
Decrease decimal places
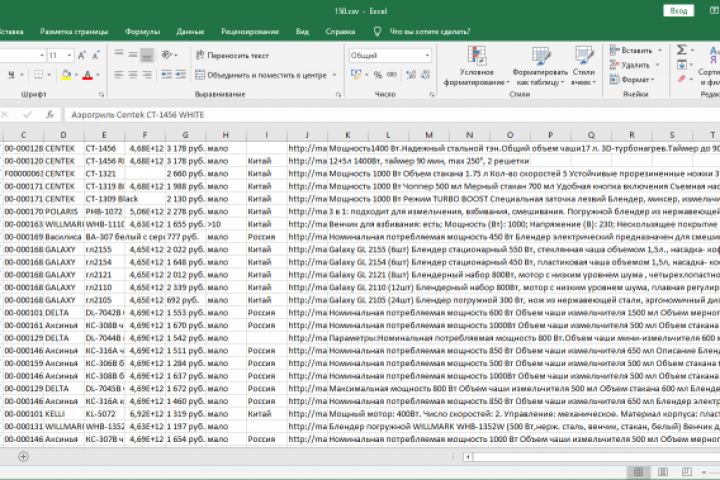tap(425, 75)
